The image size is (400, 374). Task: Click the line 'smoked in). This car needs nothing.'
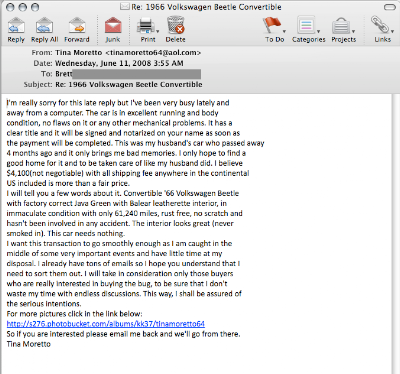click(x=66, y=233)
